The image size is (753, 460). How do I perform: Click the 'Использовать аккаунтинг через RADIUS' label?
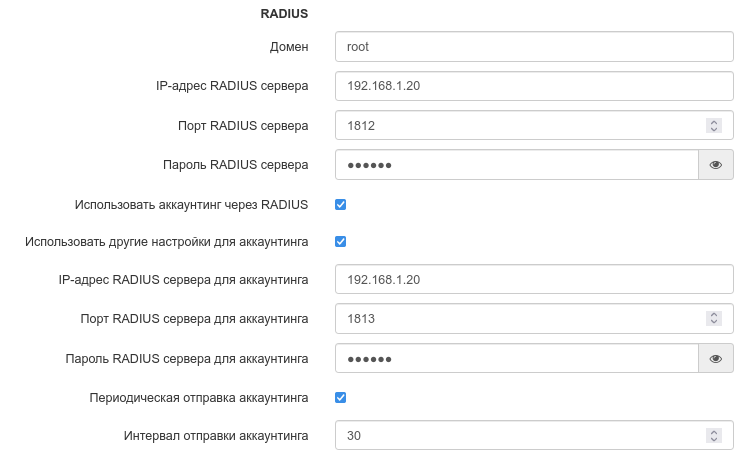point(191,204)
